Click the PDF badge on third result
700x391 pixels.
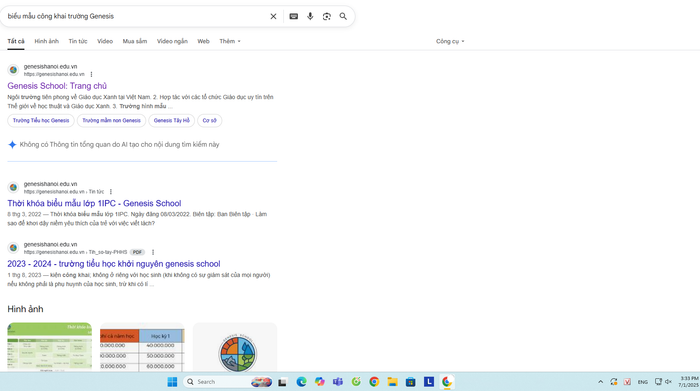coord(138,252)
